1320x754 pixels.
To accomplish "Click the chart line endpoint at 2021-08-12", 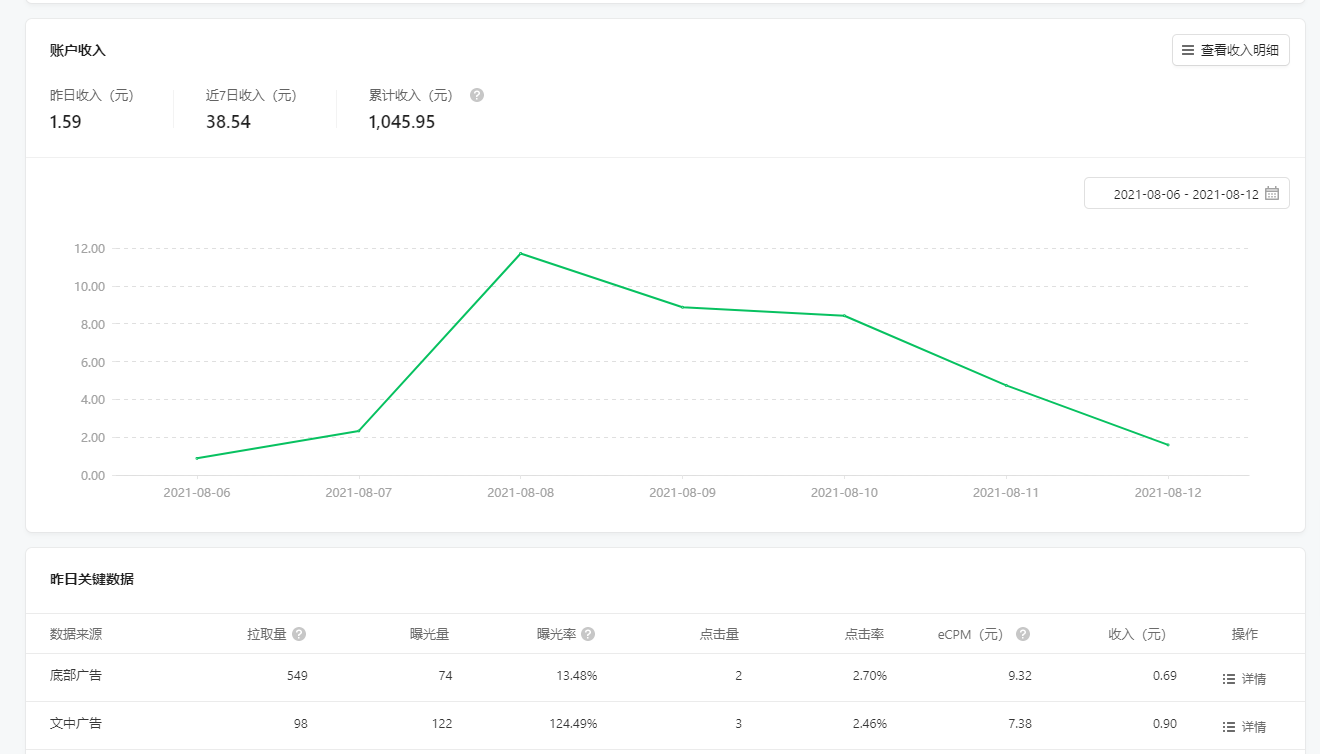I will [1168, 445].
